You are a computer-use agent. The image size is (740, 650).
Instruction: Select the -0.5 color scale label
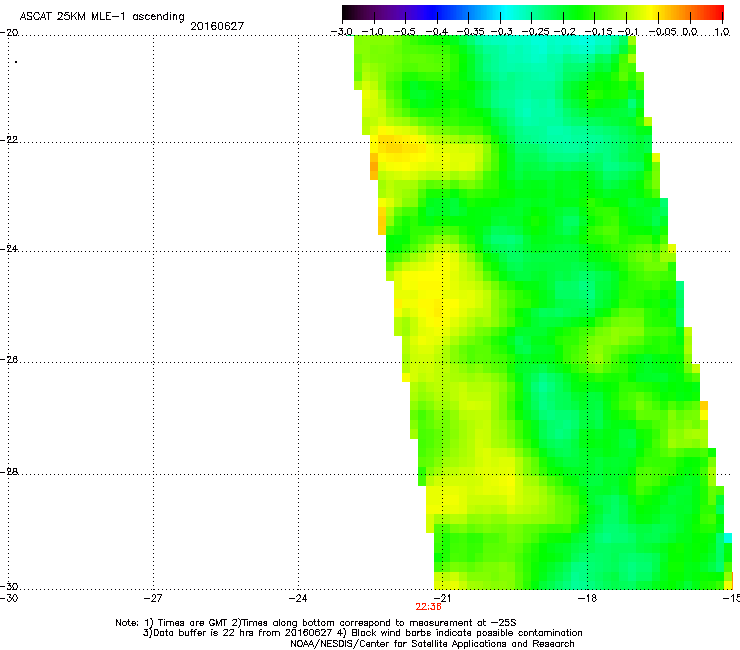coord(404,32)
